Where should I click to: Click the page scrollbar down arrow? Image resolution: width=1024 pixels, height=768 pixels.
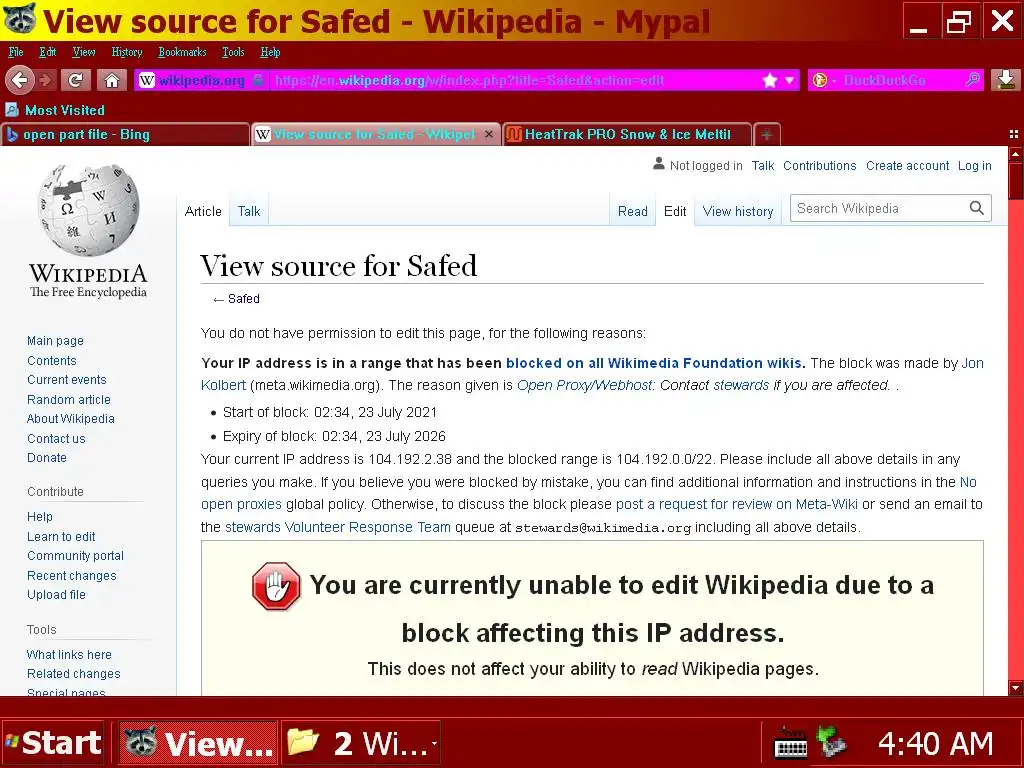1016,688
